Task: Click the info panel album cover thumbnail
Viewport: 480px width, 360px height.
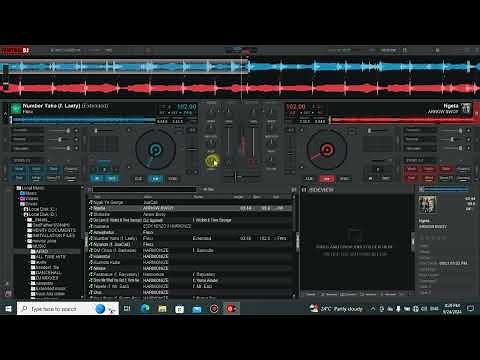Action: point(427,205)
